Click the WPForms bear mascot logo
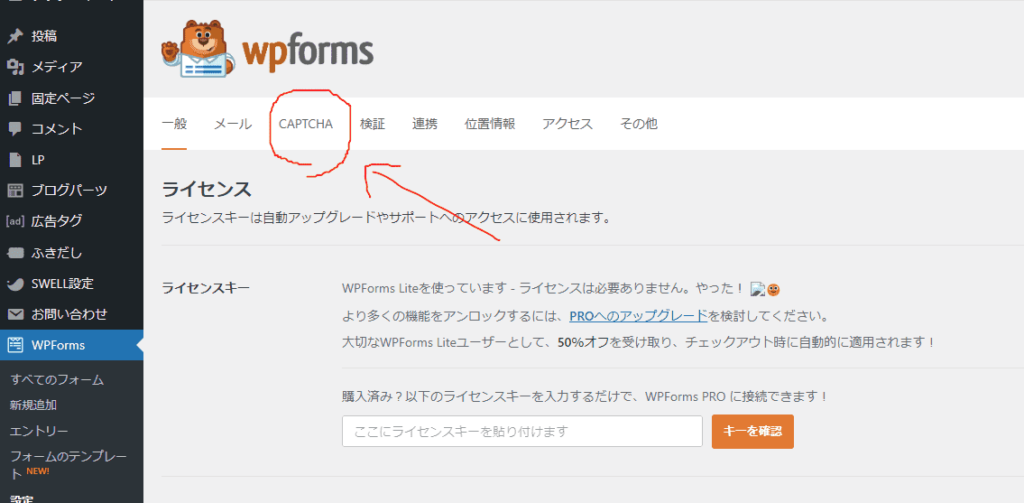Screen dimensions: 1024x503 [197, 48]
